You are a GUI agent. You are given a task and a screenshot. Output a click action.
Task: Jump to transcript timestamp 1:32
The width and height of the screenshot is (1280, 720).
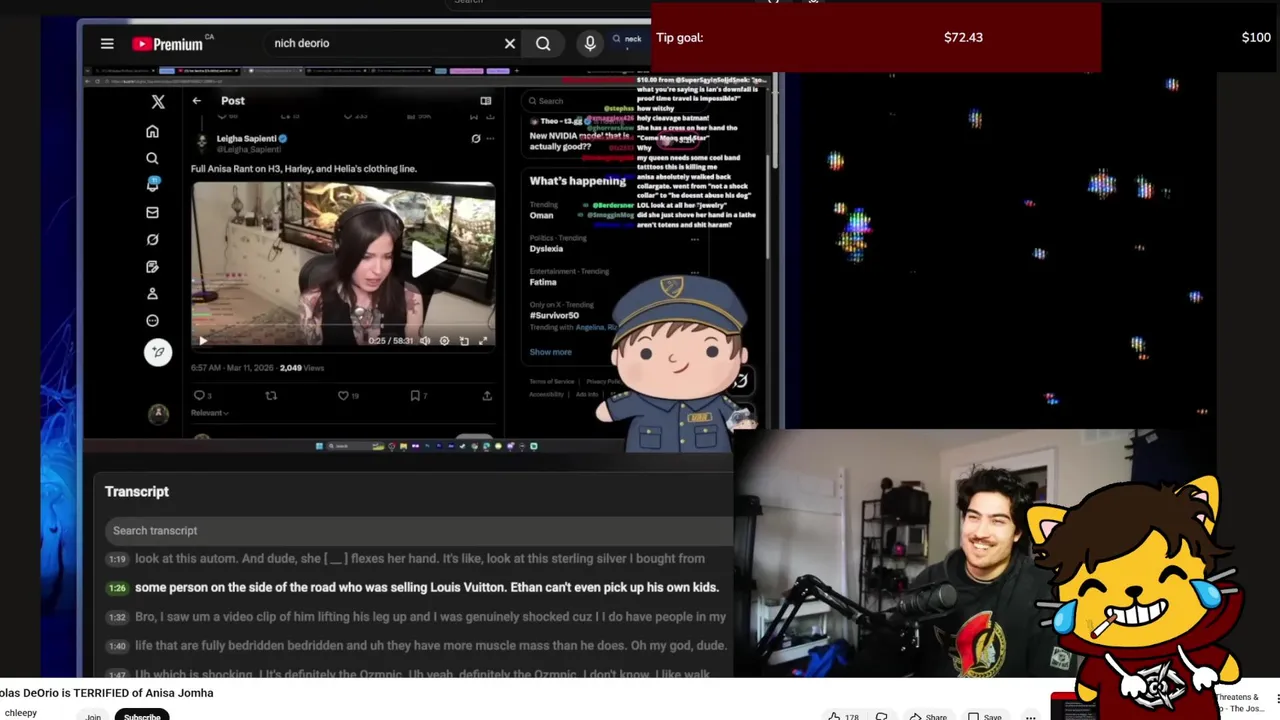tap(117, 617)
